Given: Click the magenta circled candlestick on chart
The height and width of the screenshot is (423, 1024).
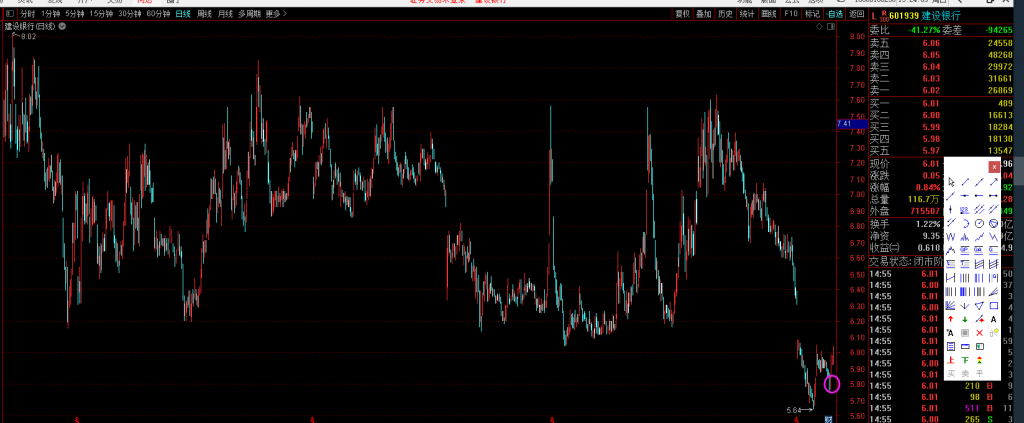Looking at the screenshot, I should pos(832,383).
